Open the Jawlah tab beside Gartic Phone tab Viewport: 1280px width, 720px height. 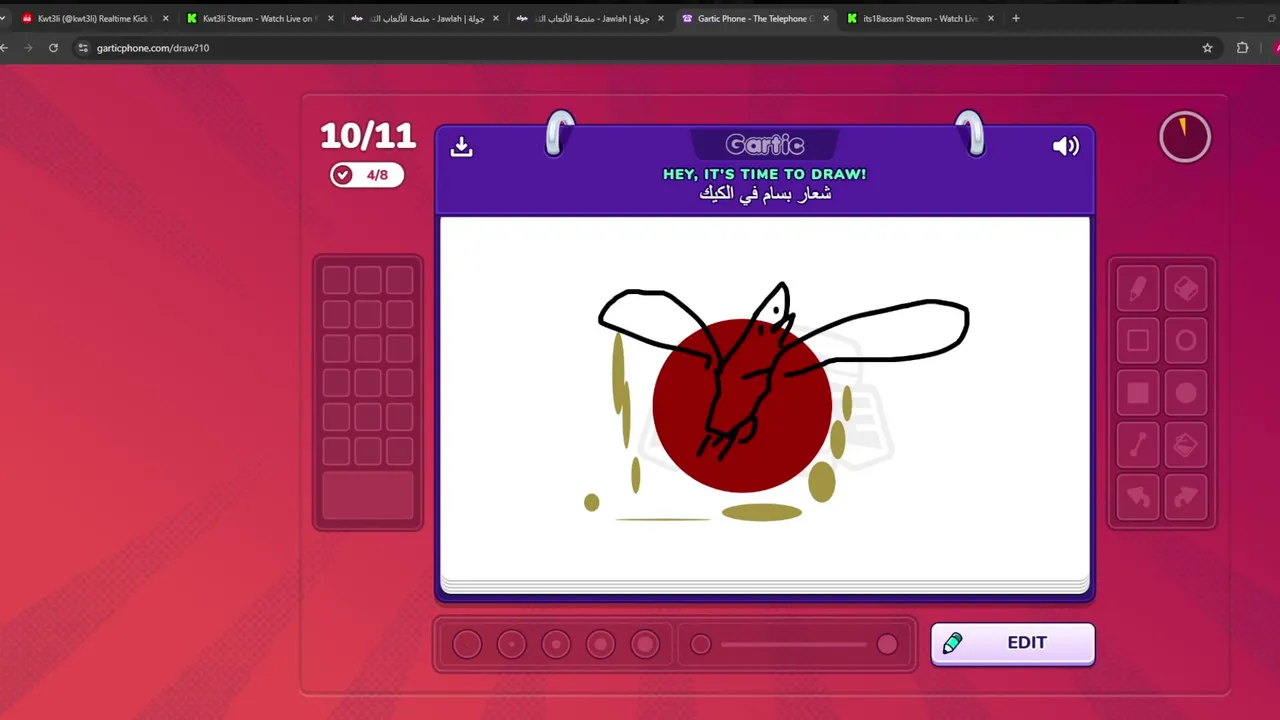click(588, 18)
